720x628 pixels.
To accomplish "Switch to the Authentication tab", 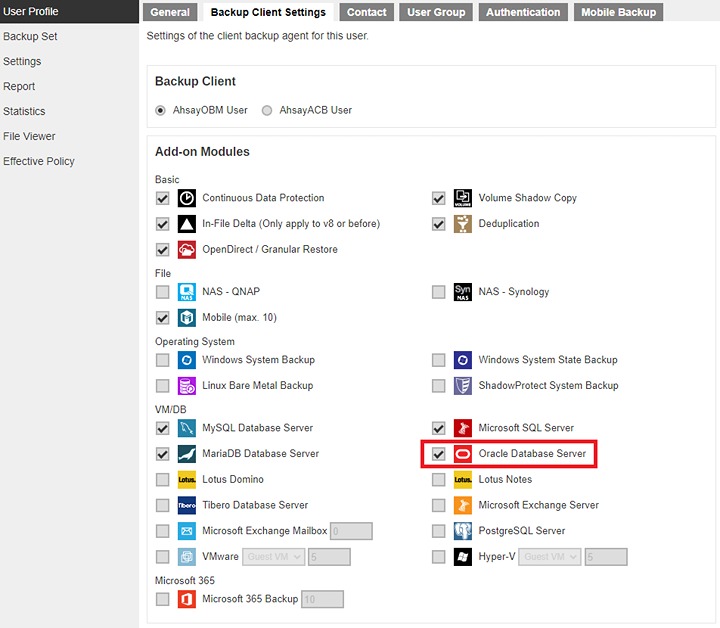I will pos(523,12).
